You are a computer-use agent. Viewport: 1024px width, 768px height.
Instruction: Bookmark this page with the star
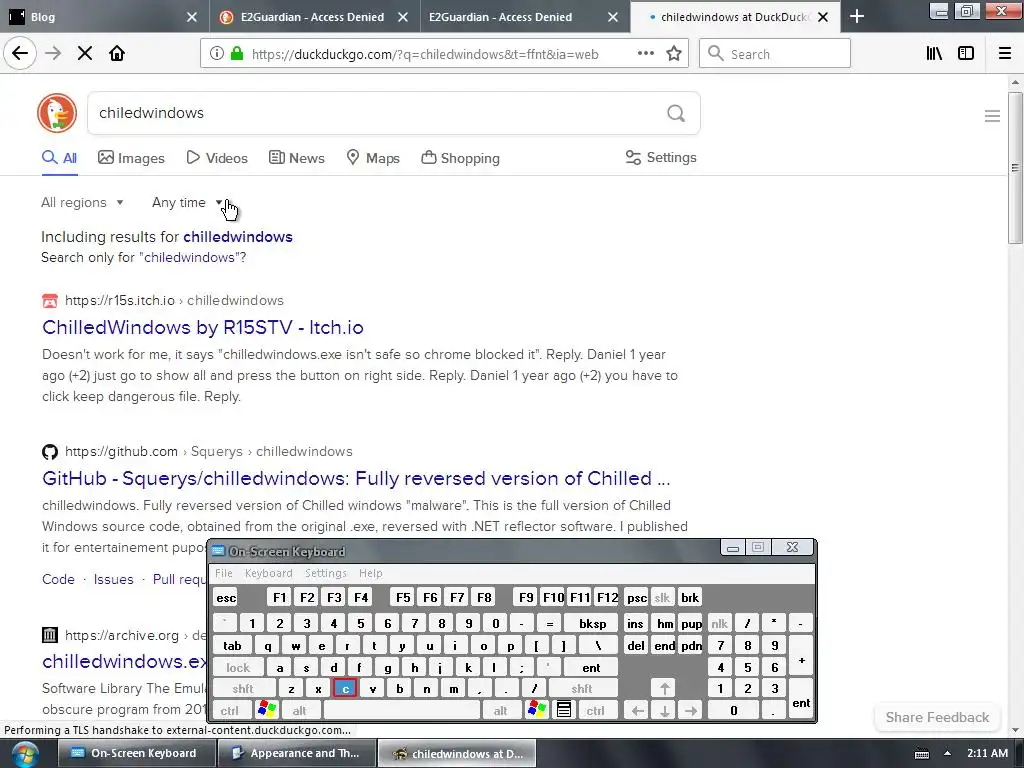pos(674,54)
